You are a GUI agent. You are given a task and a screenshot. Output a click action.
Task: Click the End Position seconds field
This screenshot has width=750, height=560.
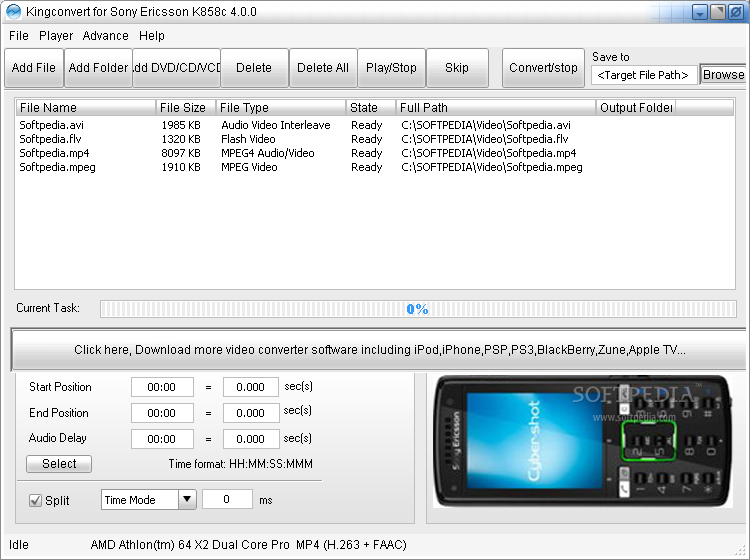point(251,413)
